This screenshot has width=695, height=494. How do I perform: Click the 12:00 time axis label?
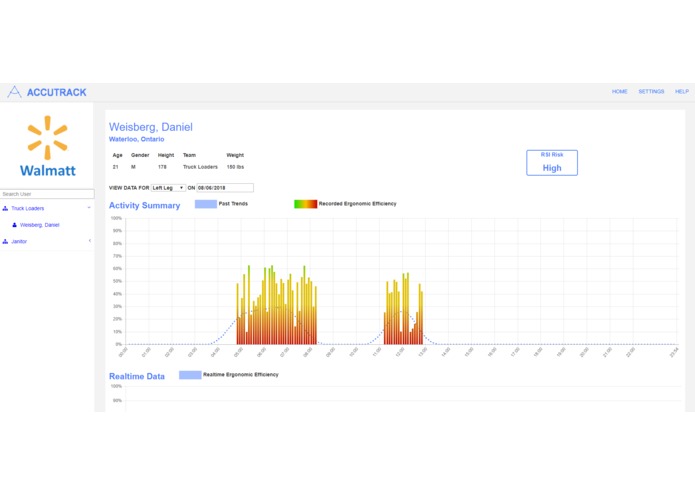point(400,352)
